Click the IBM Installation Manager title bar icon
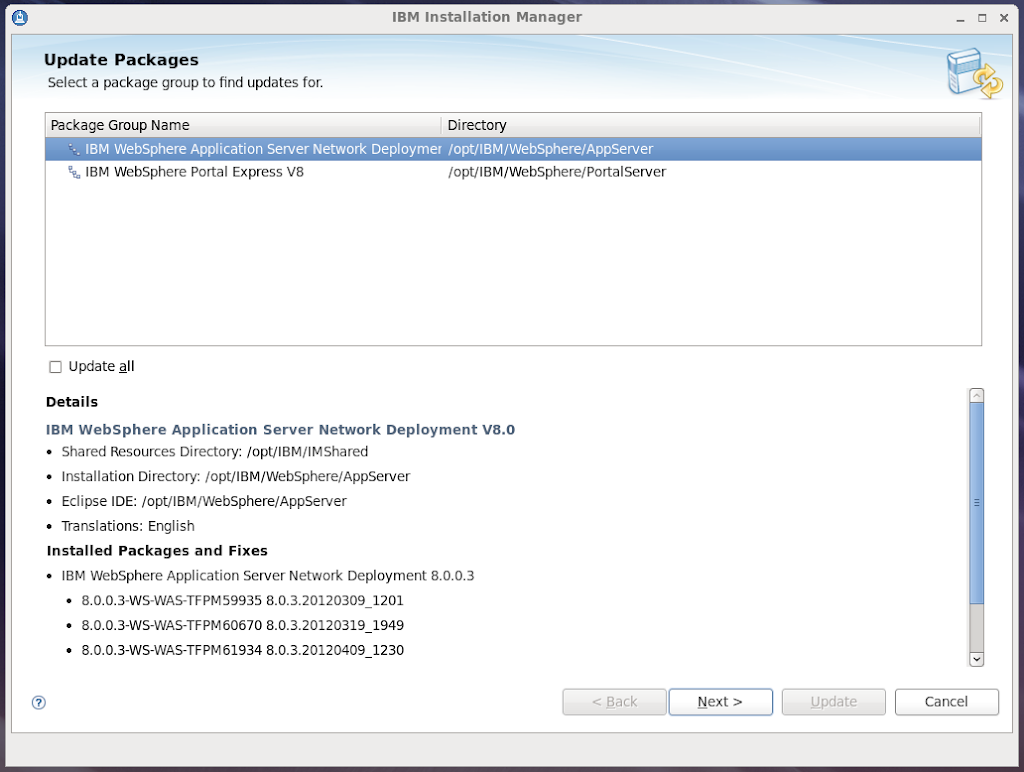 click(19, 17)
